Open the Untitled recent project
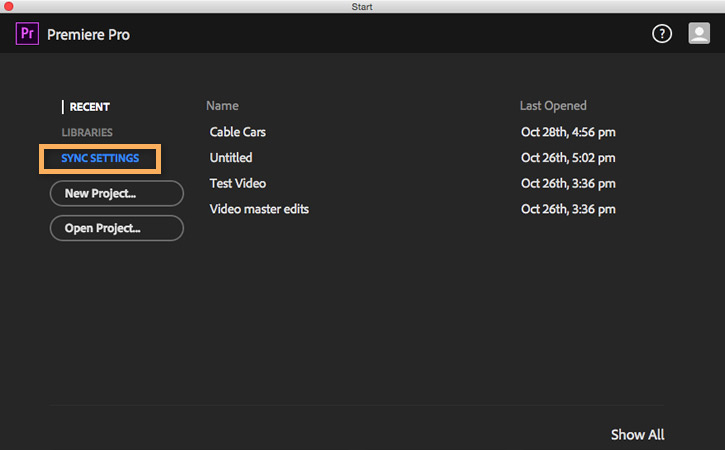Image resolution: width=725 pixels, height=450 pixels. click(231, 158)
